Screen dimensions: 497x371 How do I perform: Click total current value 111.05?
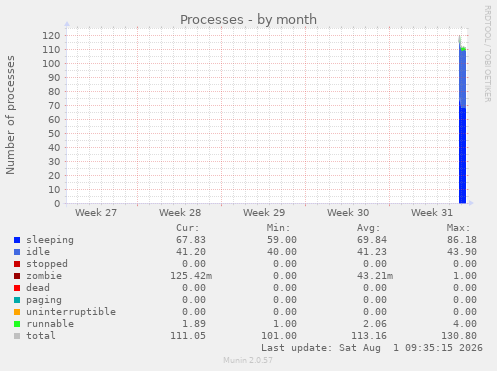188,336
